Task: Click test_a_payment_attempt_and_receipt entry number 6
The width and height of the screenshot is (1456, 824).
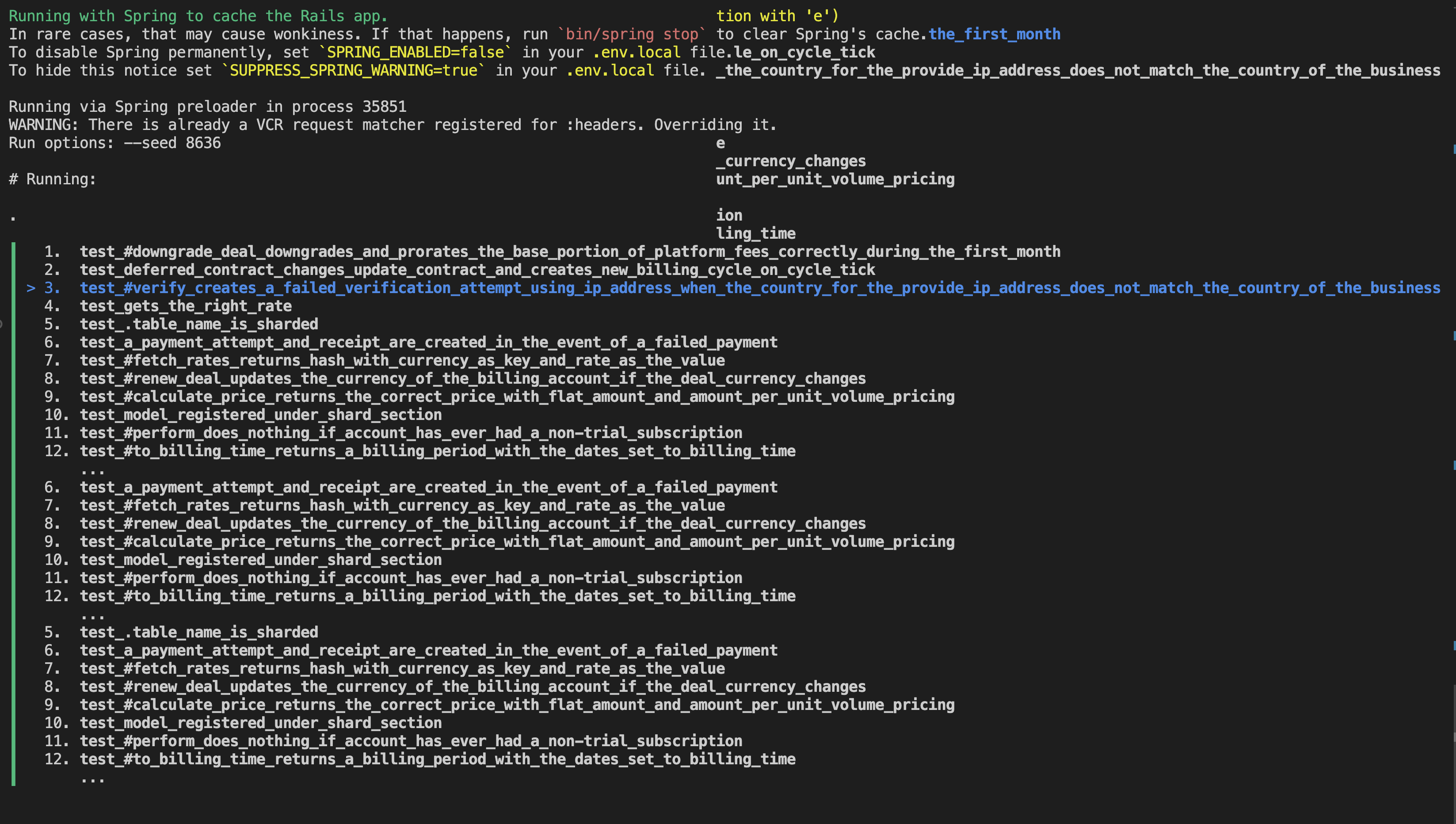Action: point(429,342)
